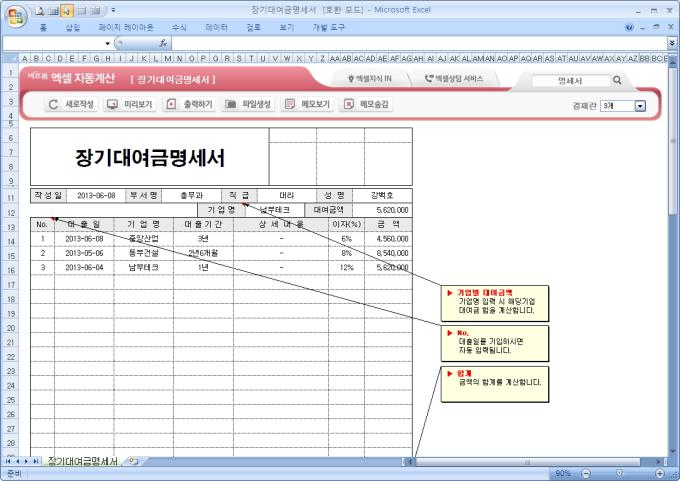Open the 홈 ribbon tab
The height and width of the screenshot is (481, 680).
tap(43, 27)
